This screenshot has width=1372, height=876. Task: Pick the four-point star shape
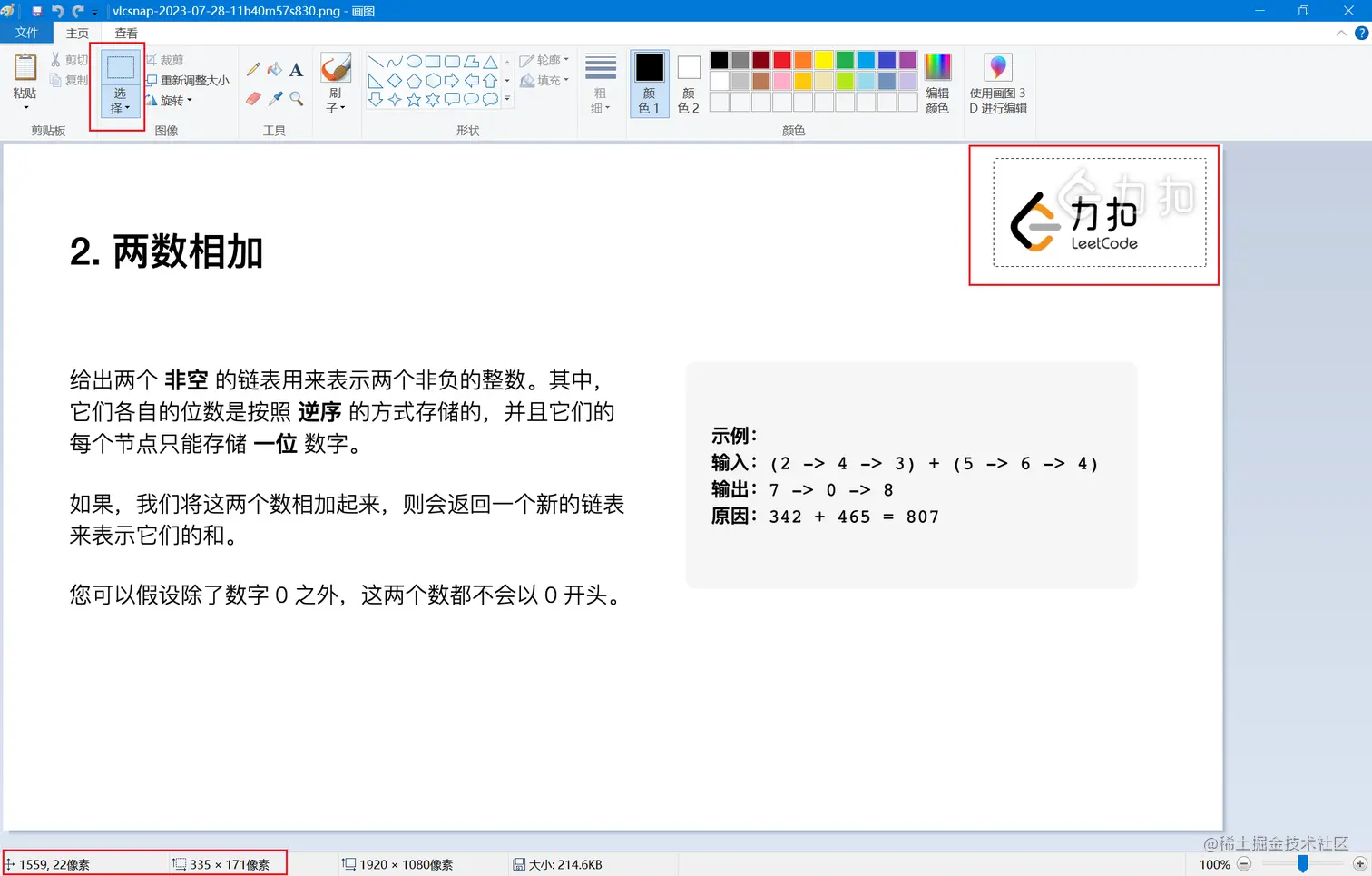[x=395, y=100]
